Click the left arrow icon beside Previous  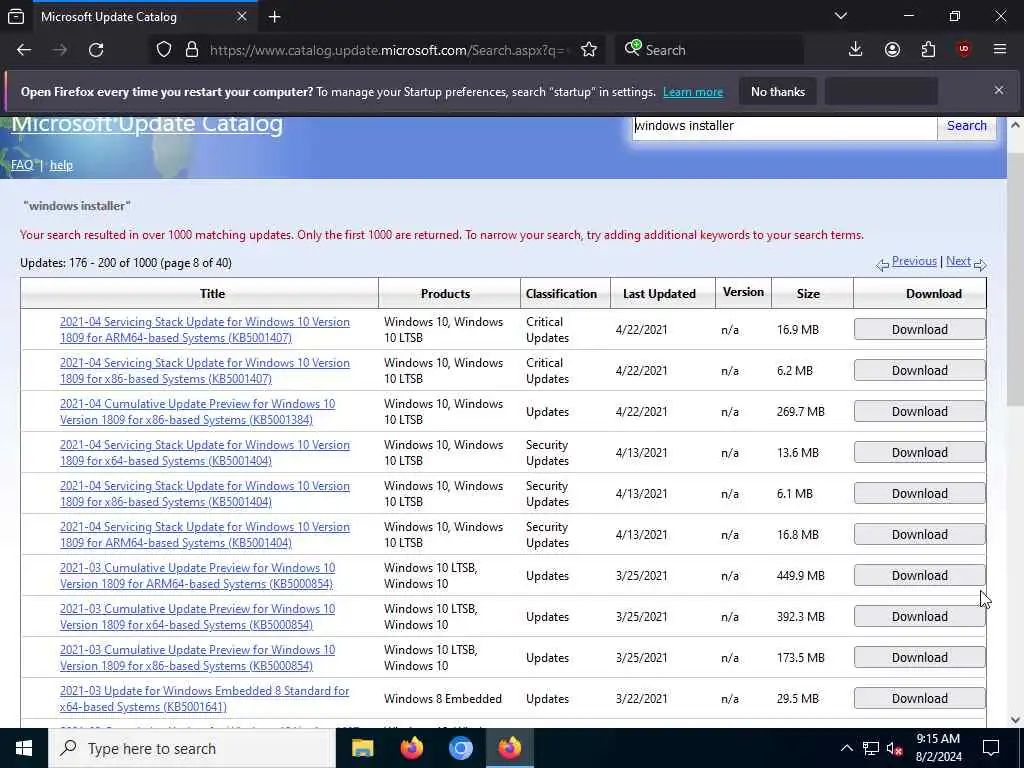[882, 264]
